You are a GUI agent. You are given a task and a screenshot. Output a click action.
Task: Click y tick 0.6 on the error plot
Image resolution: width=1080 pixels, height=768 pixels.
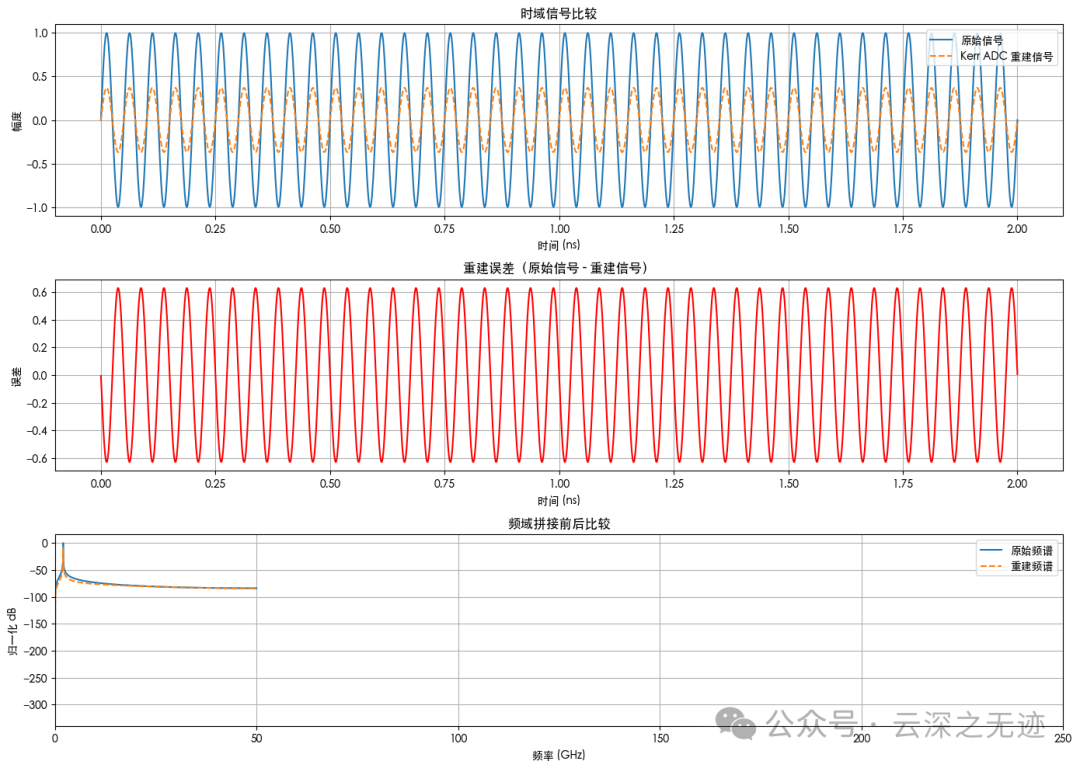tap(41, 293)
